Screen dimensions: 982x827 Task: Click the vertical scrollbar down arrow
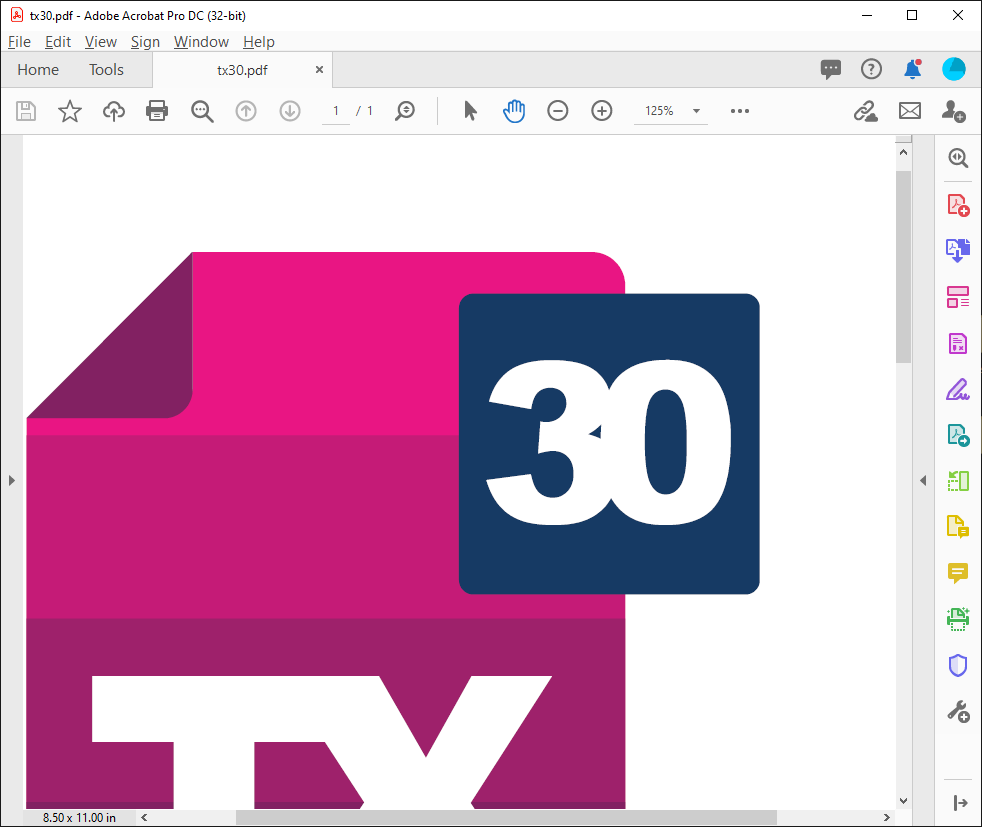tap(903, 801)
